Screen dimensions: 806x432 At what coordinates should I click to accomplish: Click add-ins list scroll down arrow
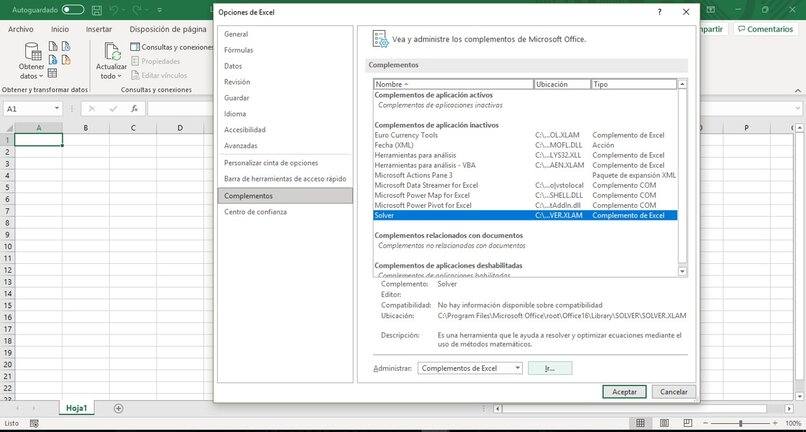tap(683, 271)
